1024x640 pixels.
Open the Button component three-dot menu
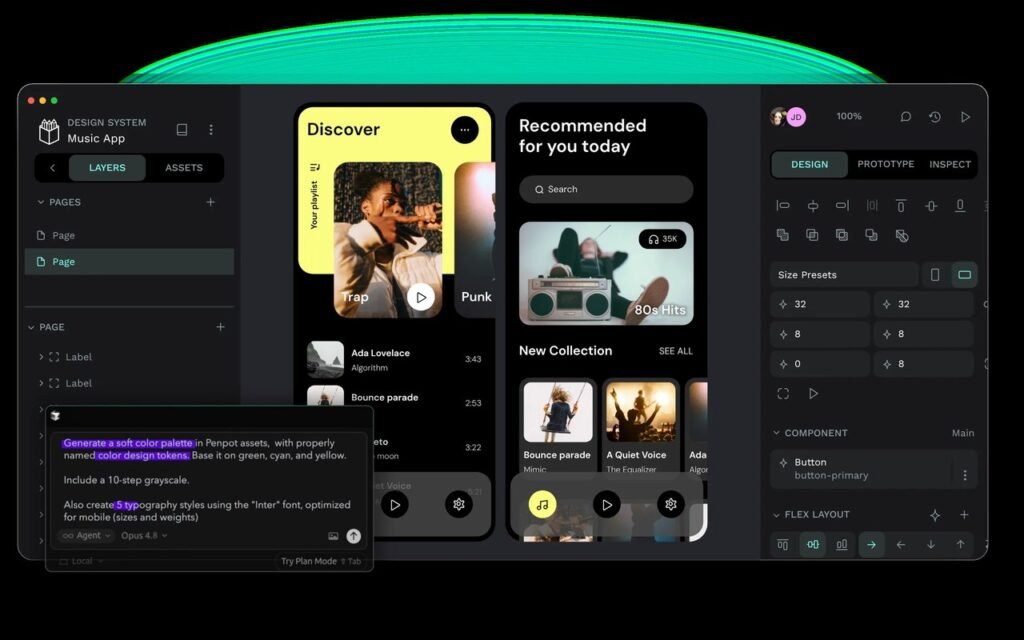(x=965, y=475)
